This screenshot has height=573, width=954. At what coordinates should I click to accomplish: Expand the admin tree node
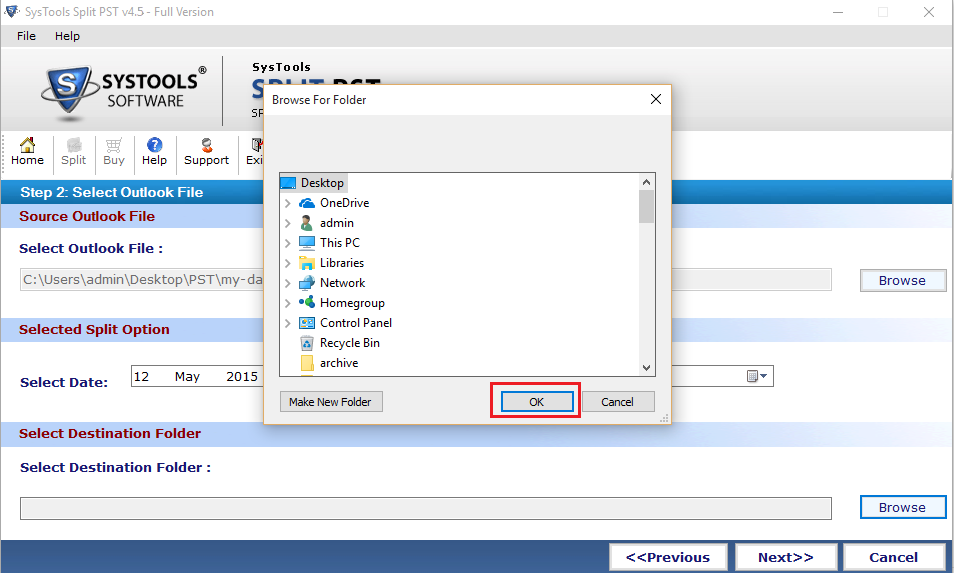pyautogui.click(x=288, y=223)
